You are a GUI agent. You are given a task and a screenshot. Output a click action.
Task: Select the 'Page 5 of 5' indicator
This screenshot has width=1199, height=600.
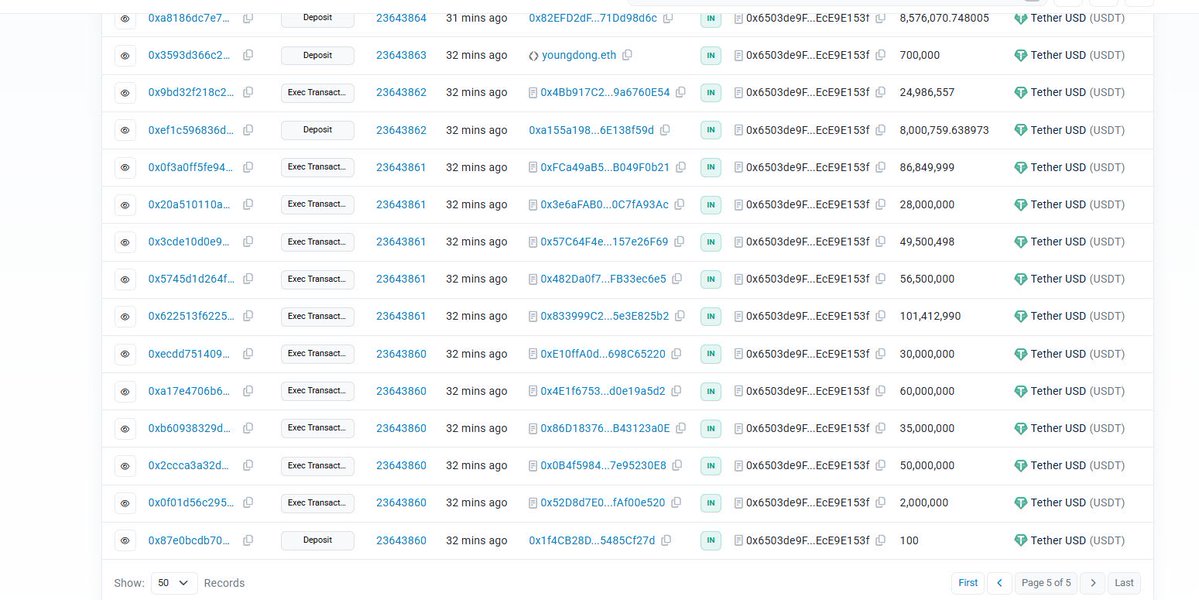pos(1046,583)
